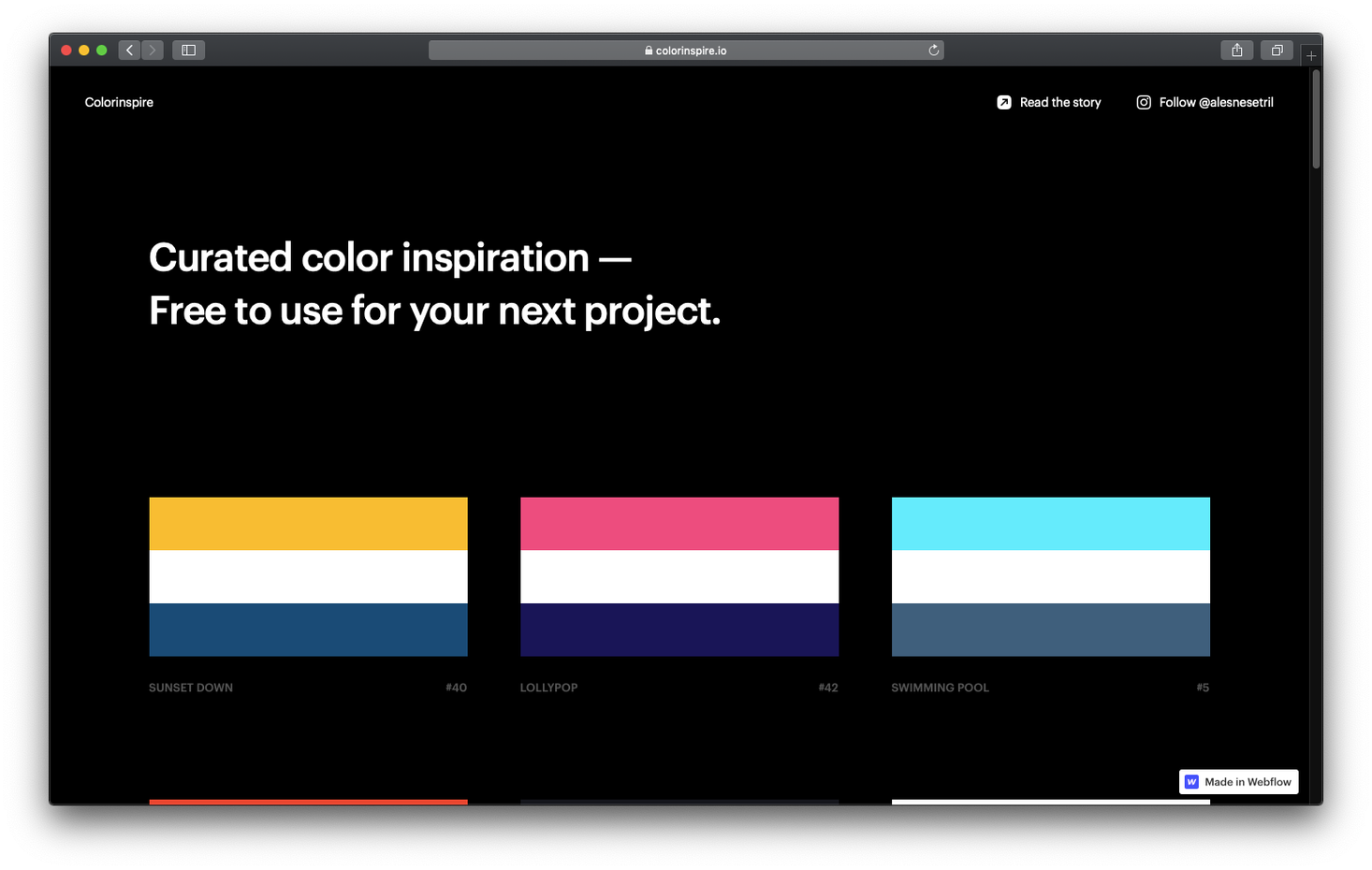This screenshot has height=870, width=1372.
Task: Click the SWIMMING POOL palette name
Action: [x=940, y=688]
